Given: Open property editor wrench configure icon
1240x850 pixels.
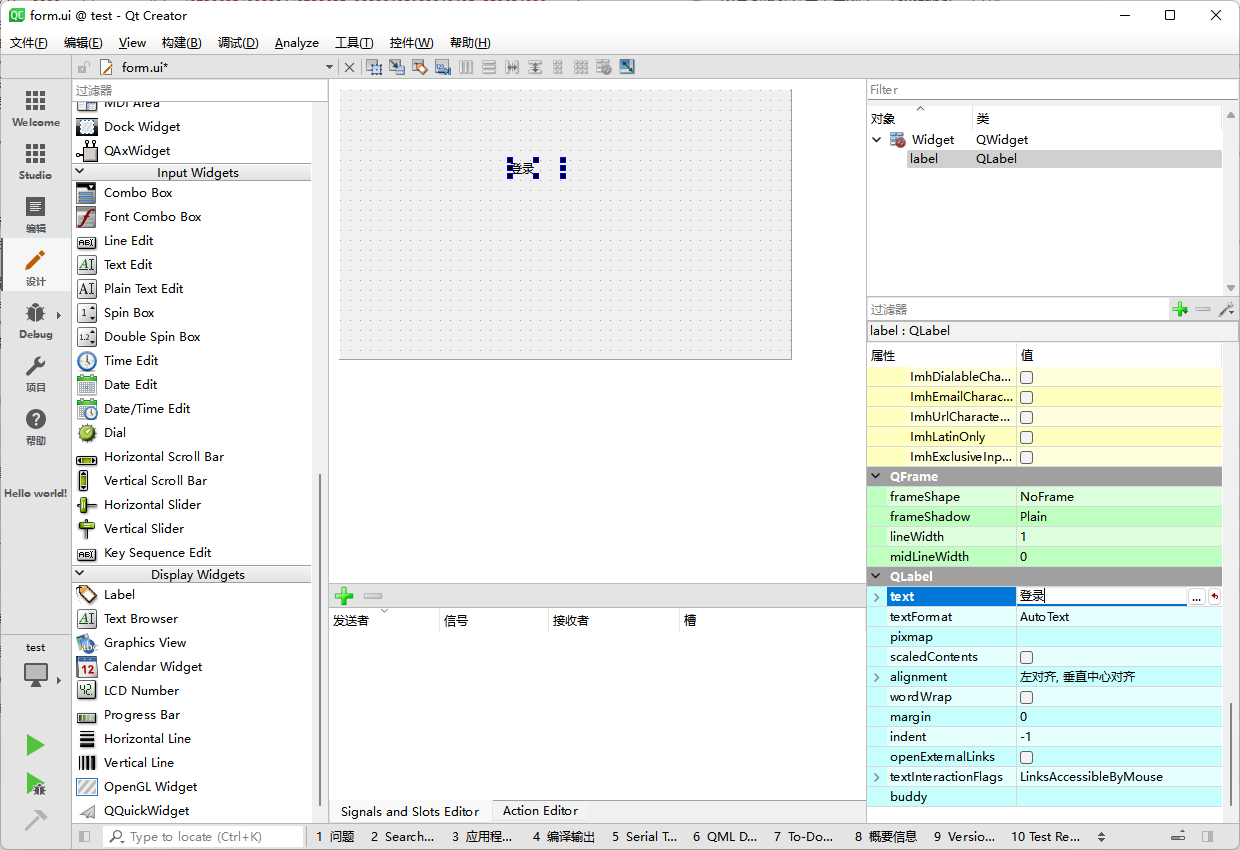Looking at the screenshot, I should pyautogui.click(x=1226, y=310).
